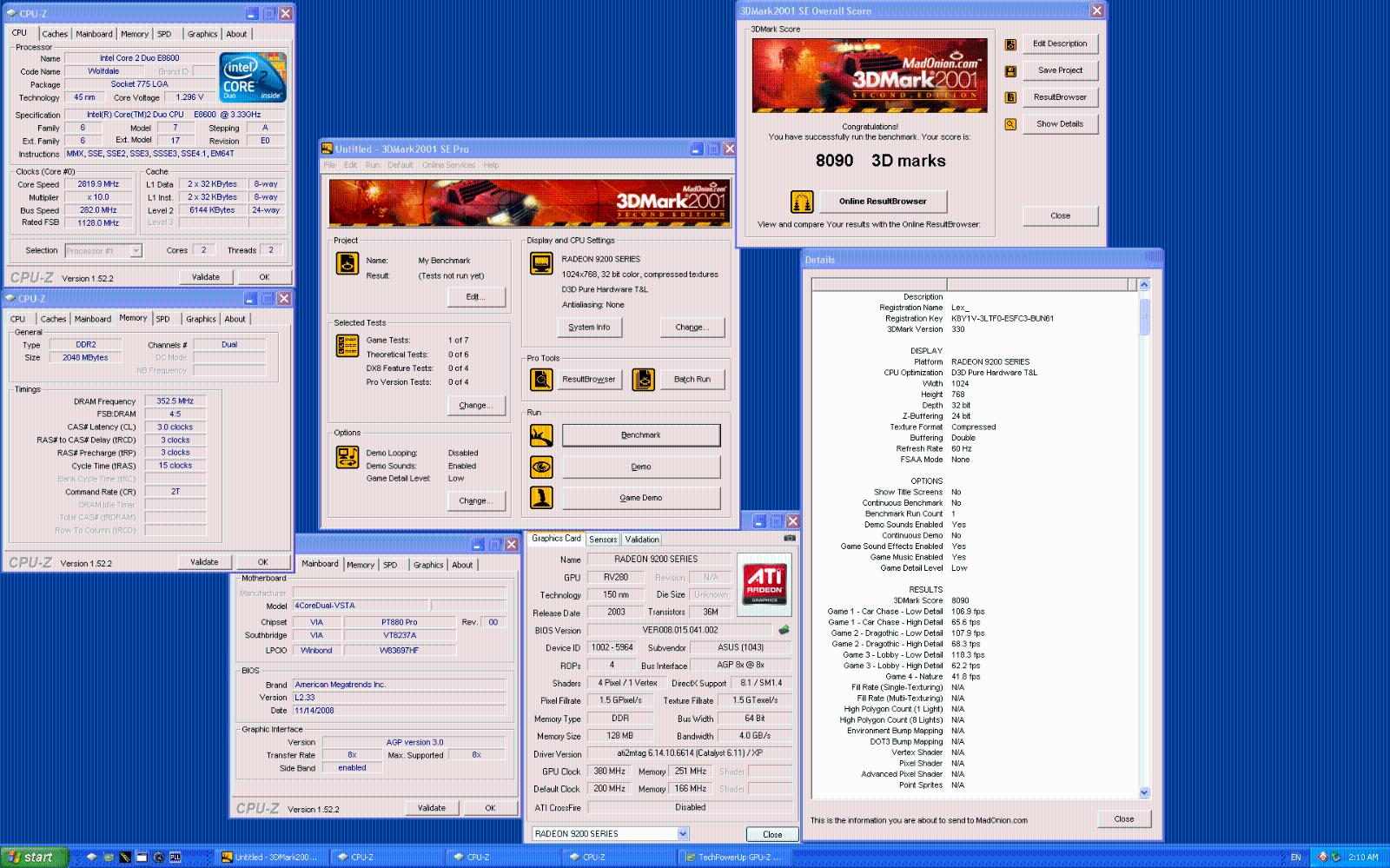Image resolution: width=1390 pixels, height=868 pixels.
Task: Click the Demo eye icon in Run section
Action: [x=541, y=467]
